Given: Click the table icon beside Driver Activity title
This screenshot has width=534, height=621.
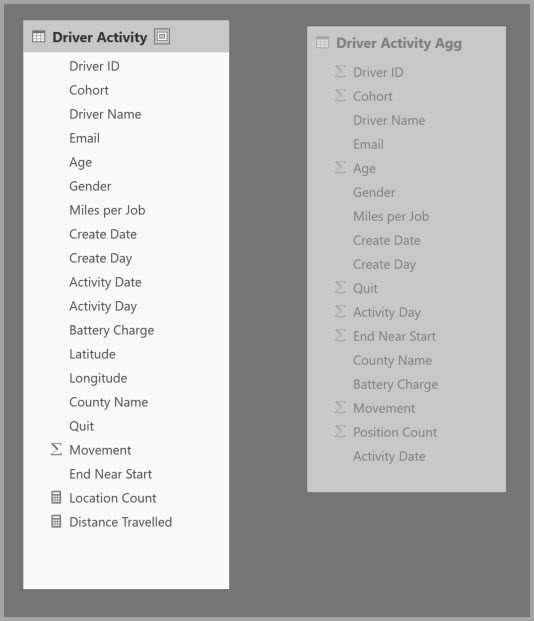Looking at the screenshot, I should coord(38,37).
